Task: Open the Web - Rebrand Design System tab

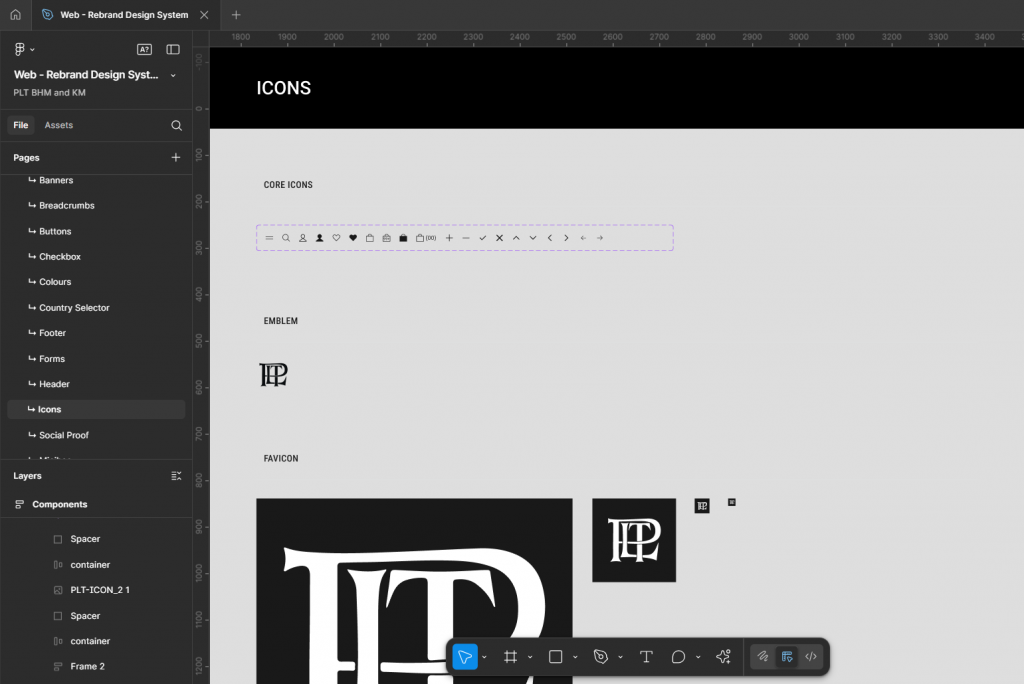Action: (122, 15)
